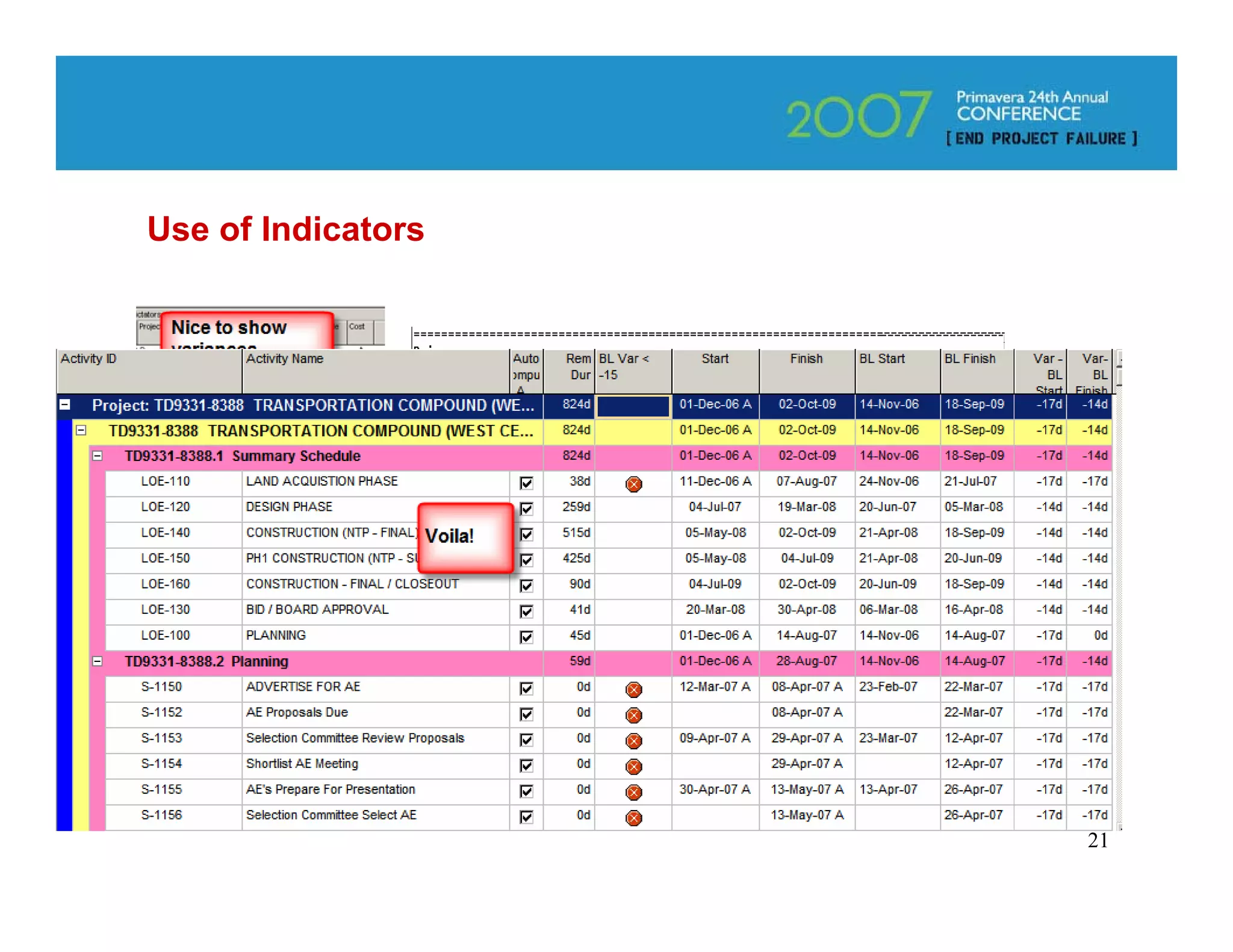The width and height of the screenshot is (1233, 952).
Task: Collapse the Project TD9331-8388 top-level group
Action: click(x=65, y=404)
